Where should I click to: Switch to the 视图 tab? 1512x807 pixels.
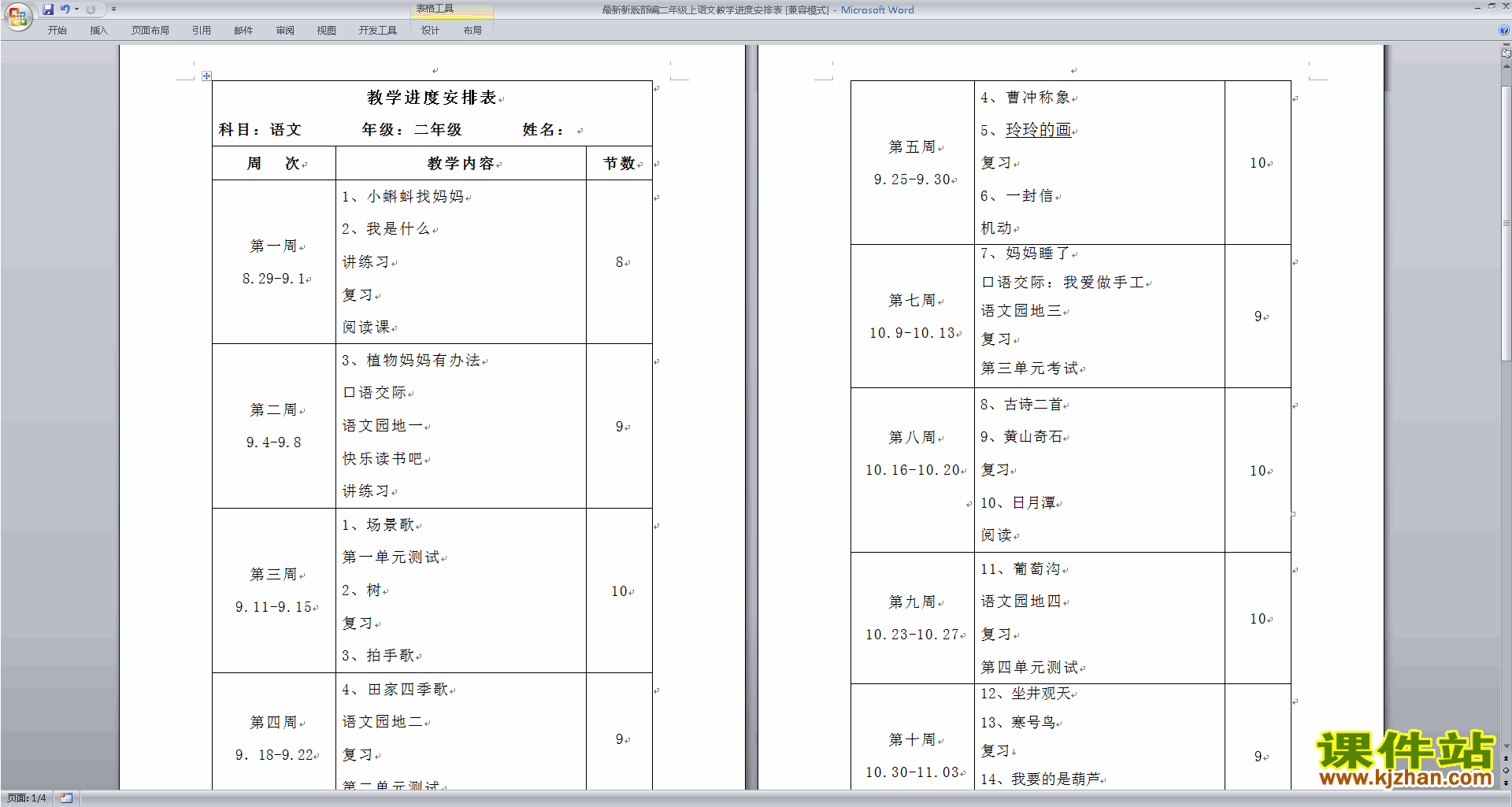point(327,31)
